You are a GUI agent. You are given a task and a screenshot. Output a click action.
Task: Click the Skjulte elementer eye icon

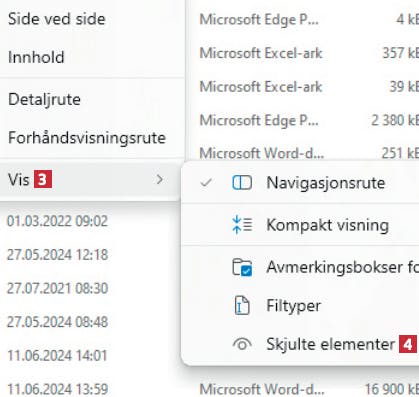242,344
